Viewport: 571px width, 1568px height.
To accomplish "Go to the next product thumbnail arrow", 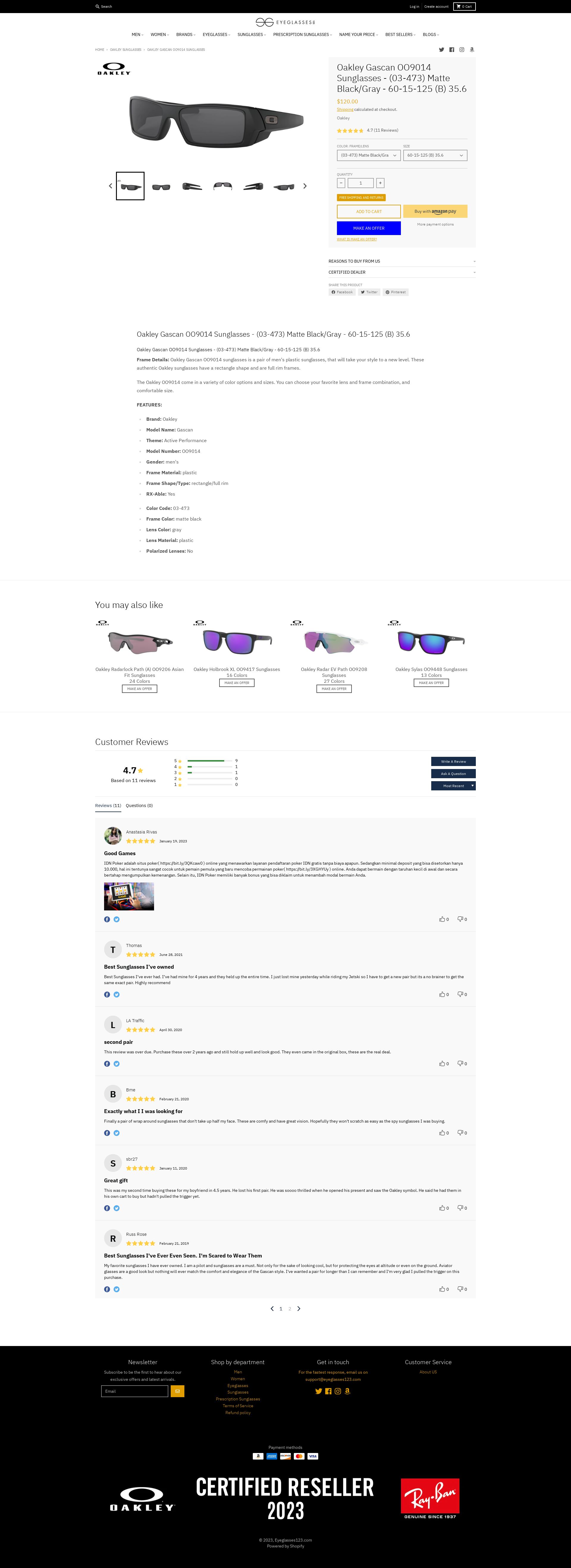I will tap(305, 186).
